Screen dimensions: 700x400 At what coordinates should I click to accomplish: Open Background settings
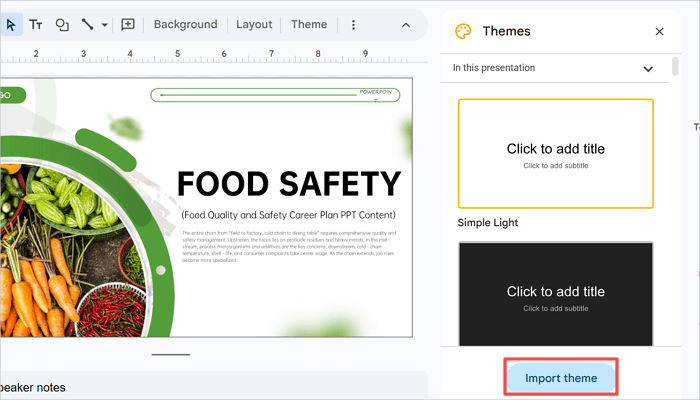[185, 25]
